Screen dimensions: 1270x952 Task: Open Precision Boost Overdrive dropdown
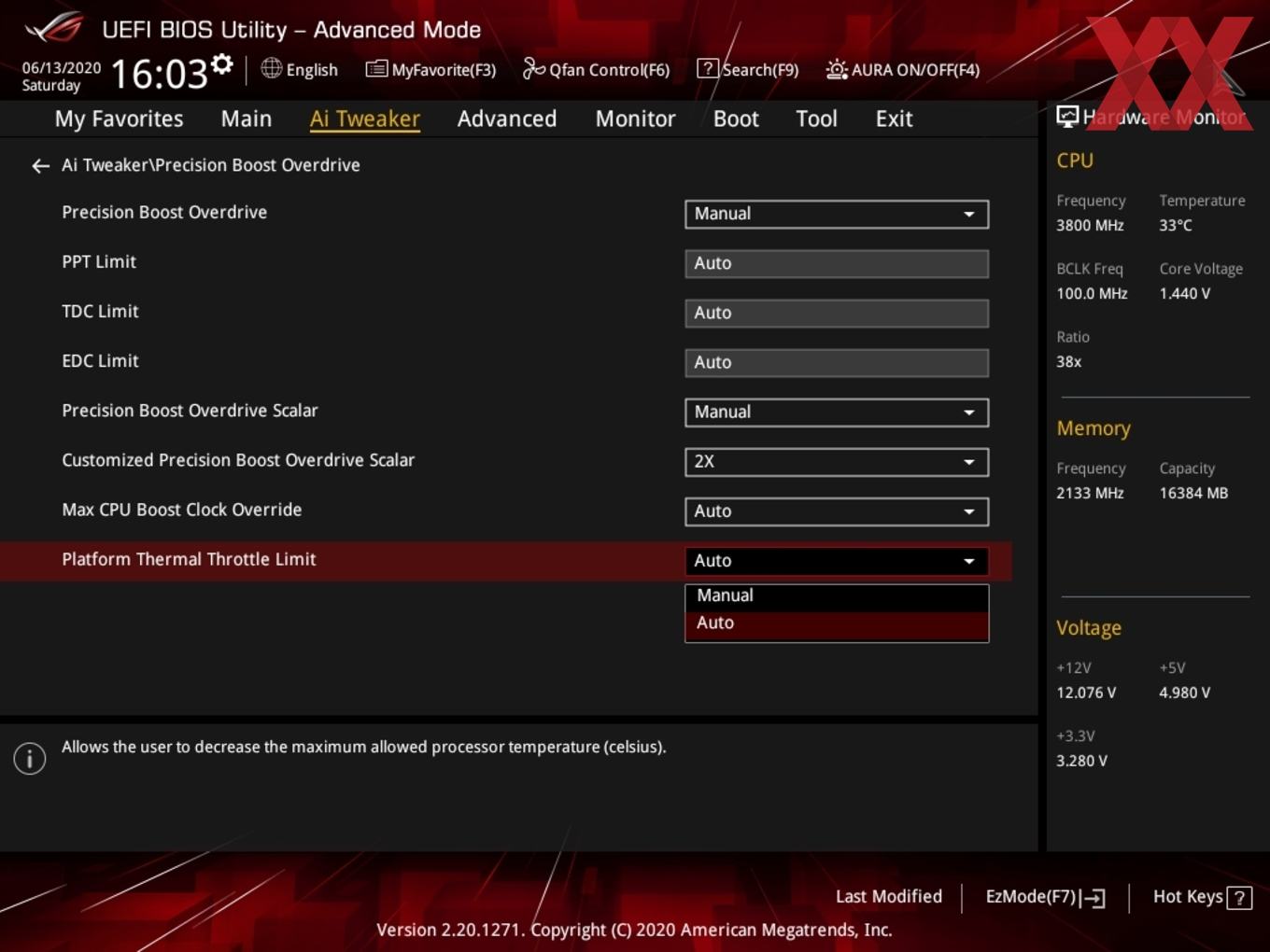coord(837,214)
